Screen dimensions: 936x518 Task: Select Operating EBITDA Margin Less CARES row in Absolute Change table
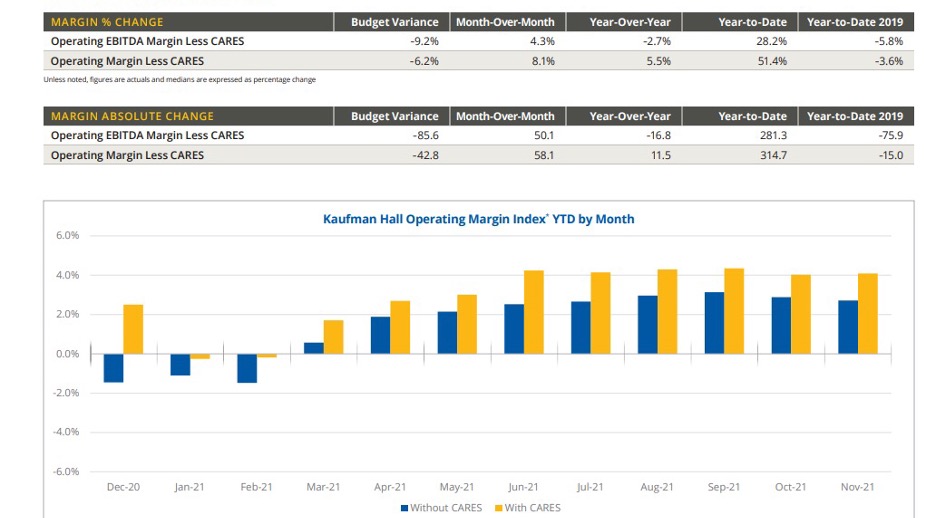[478, 135]
